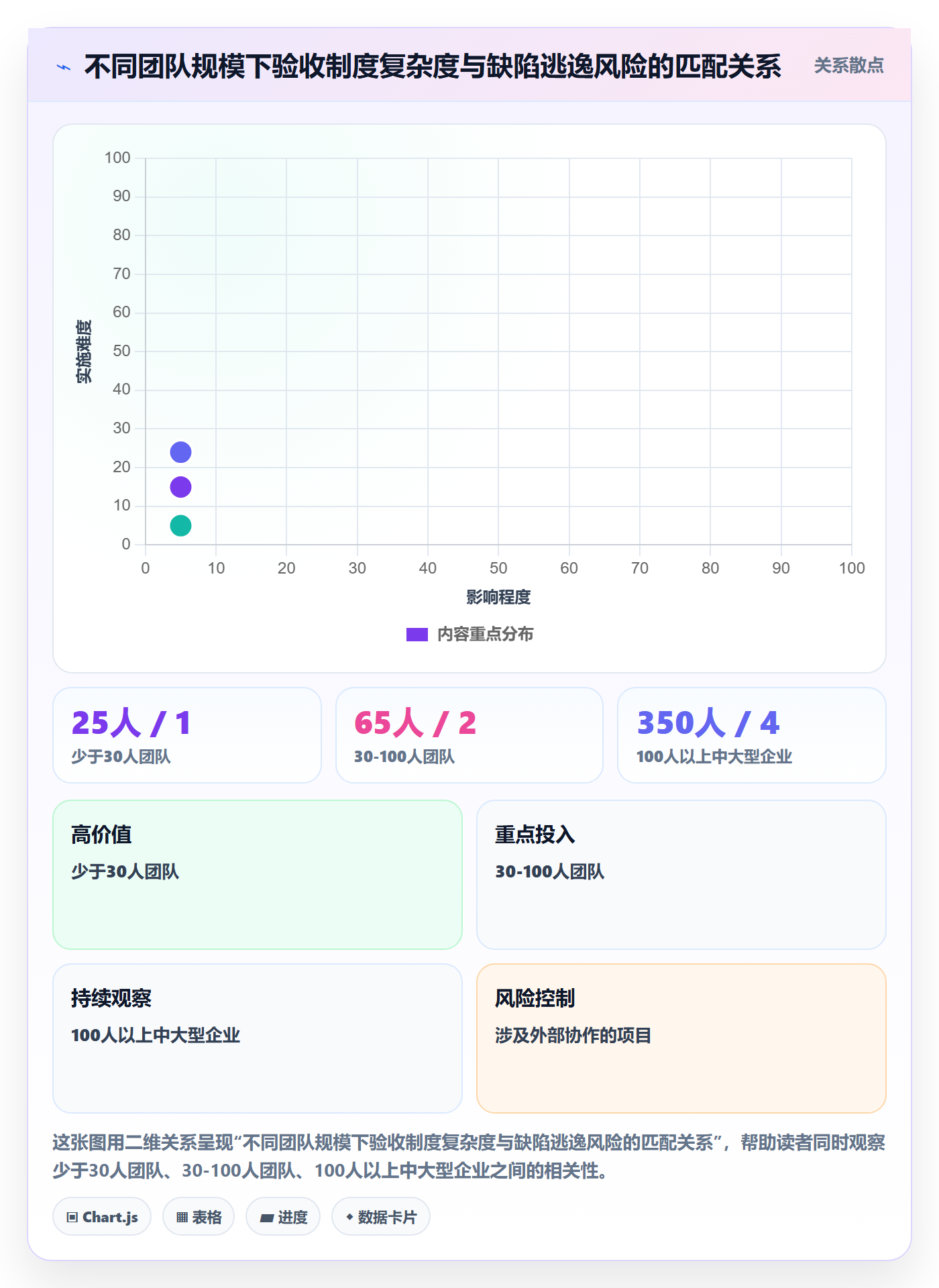Screen dimensions: 939x1288
Task: Click the 表格 tag chip
Action: coord(199,1217)
